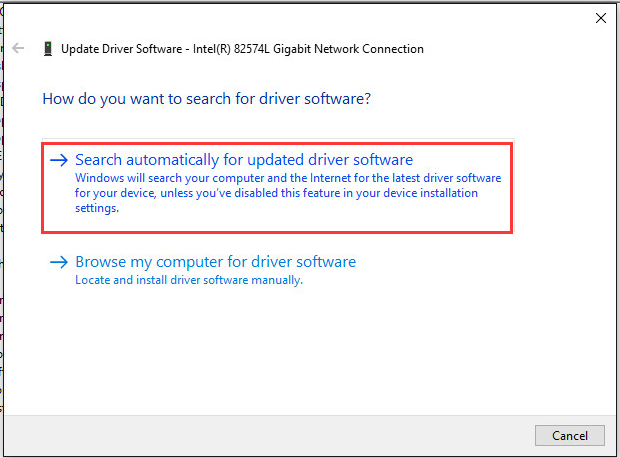Click 'Locate and install driver software manually' text
The image size is (620, 458).
pos(188,280)
